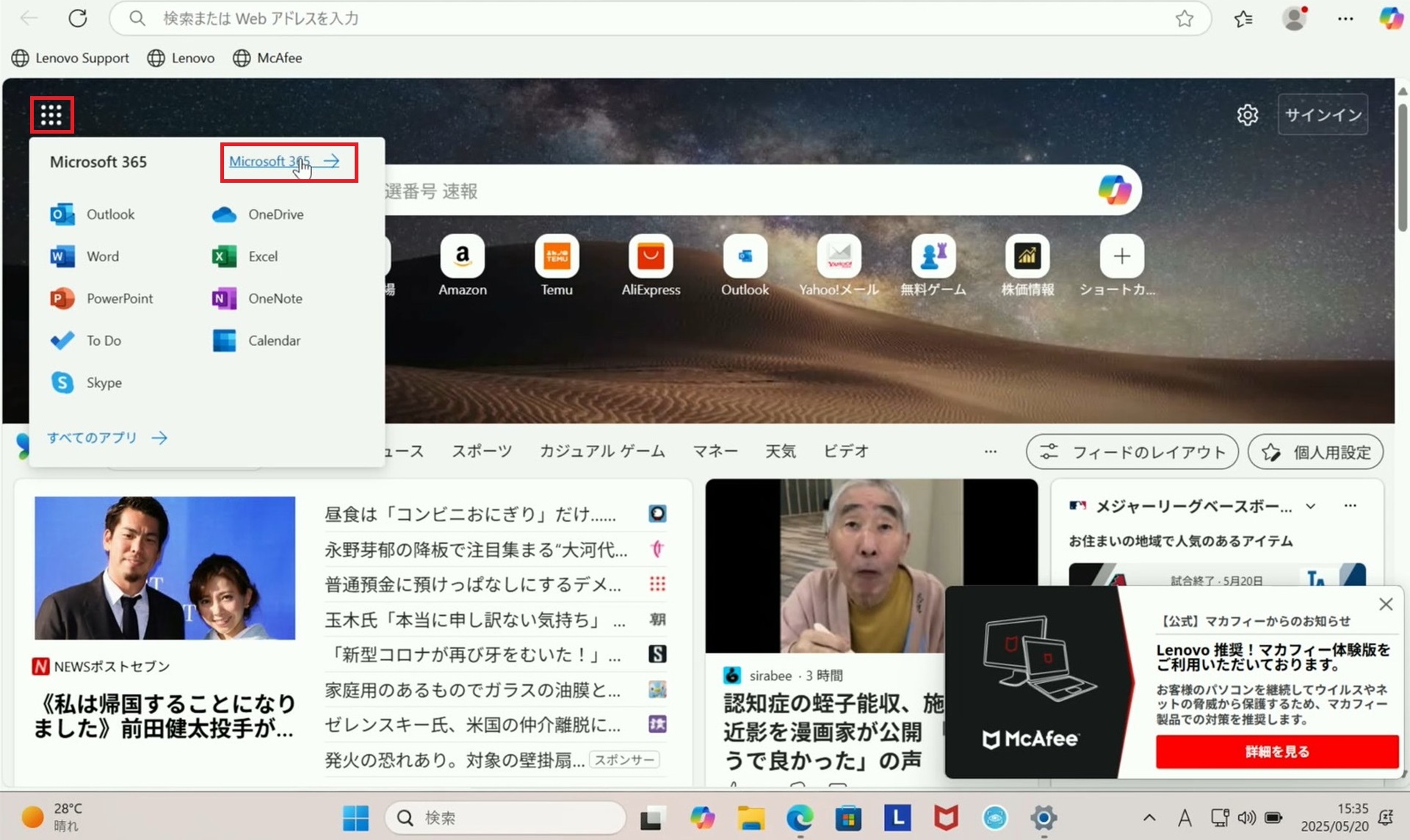Viewport: 1410px width, 840px height.
Task: Open the weather widget showing 28°C
Action: click(x=51, y=817)
